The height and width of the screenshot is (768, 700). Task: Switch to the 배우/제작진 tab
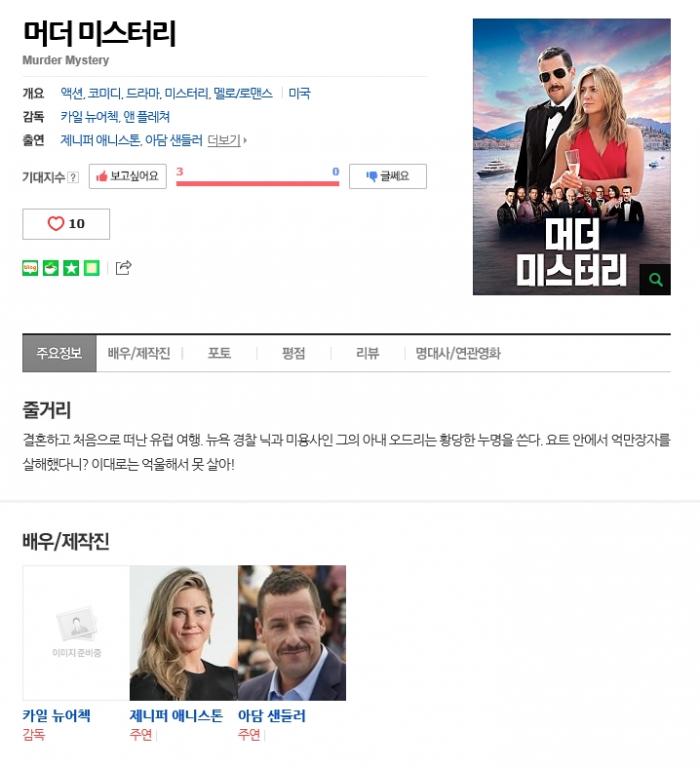click(139, 353)
